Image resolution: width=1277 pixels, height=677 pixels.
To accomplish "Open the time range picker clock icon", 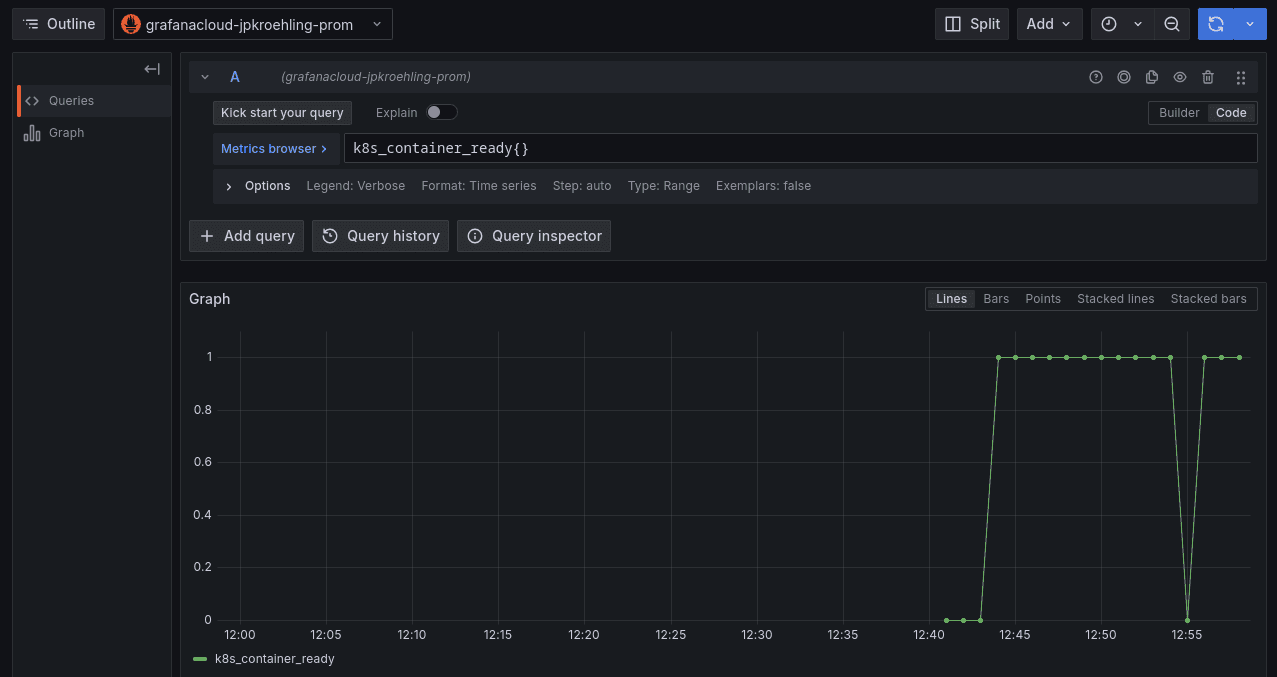I will (1110, 23).
